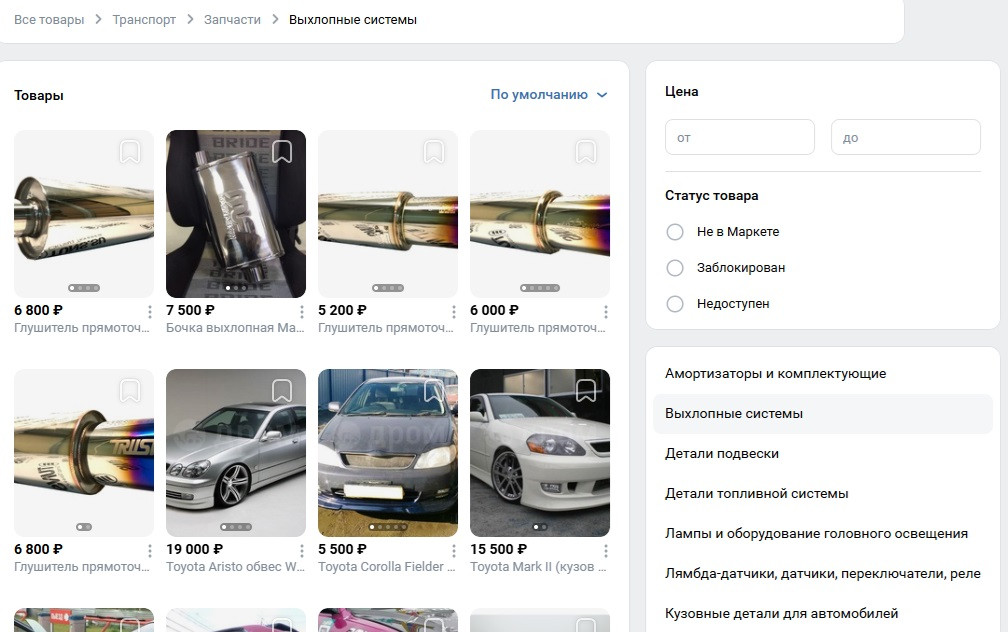
Task: Open the silver Toyota Aristo photo
Action: (236, 453)
